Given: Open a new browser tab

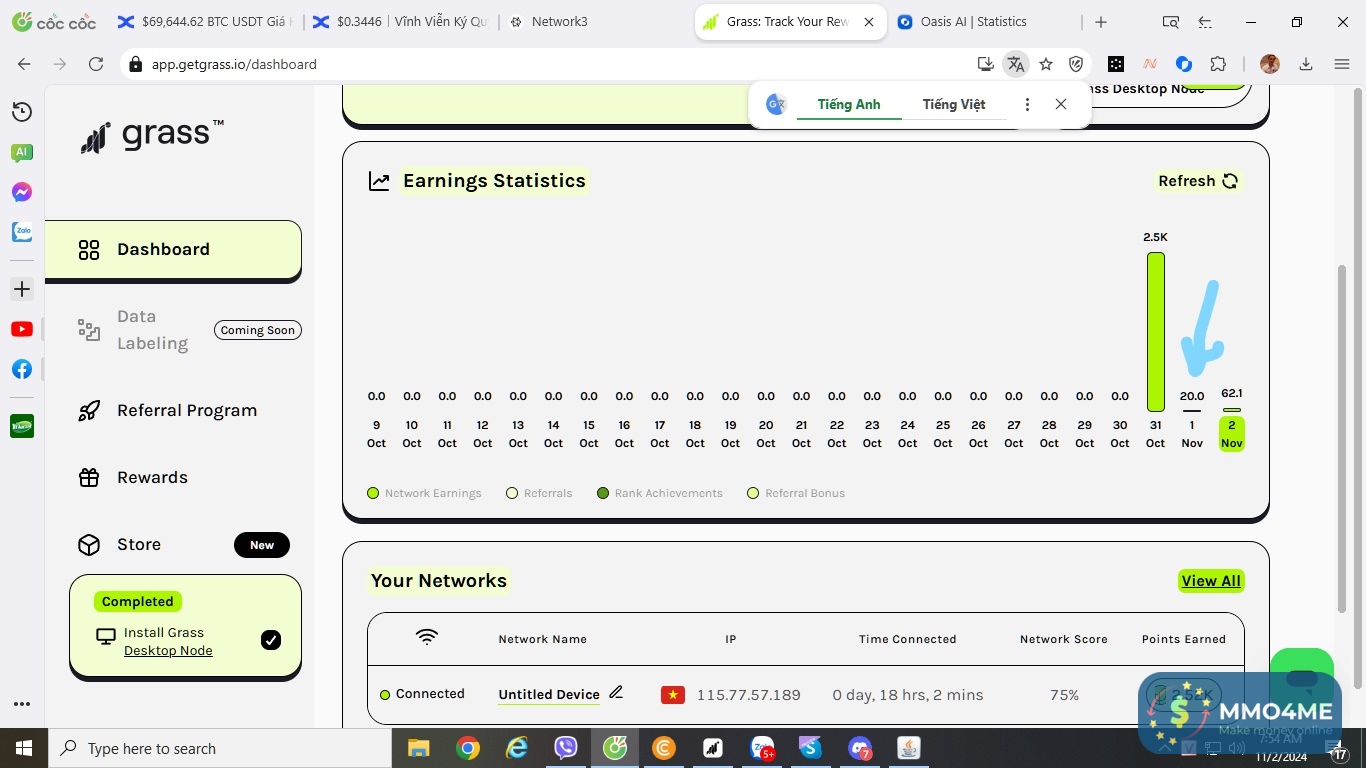Looking at the screenshot, I should (1101, 22).
